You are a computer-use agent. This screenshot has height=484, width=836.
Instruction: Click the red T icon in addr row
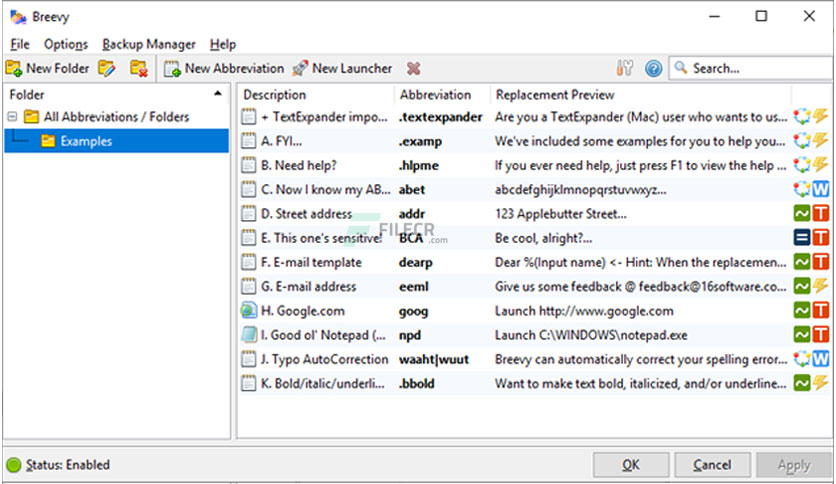pyautogui.click(x=821, y=213)
